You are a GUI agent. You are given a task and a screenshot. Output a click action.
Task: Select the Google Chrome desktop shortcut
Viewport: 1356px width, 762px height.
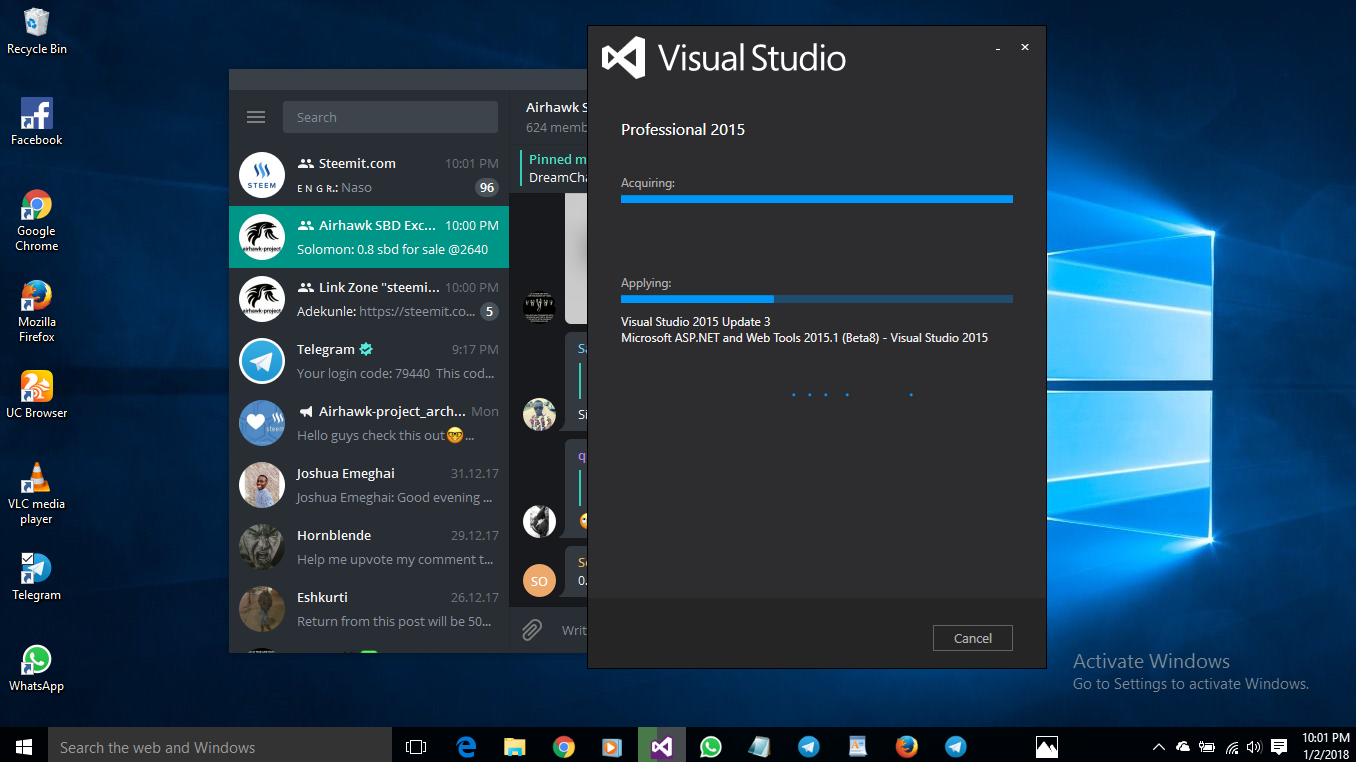coord(37,220)
